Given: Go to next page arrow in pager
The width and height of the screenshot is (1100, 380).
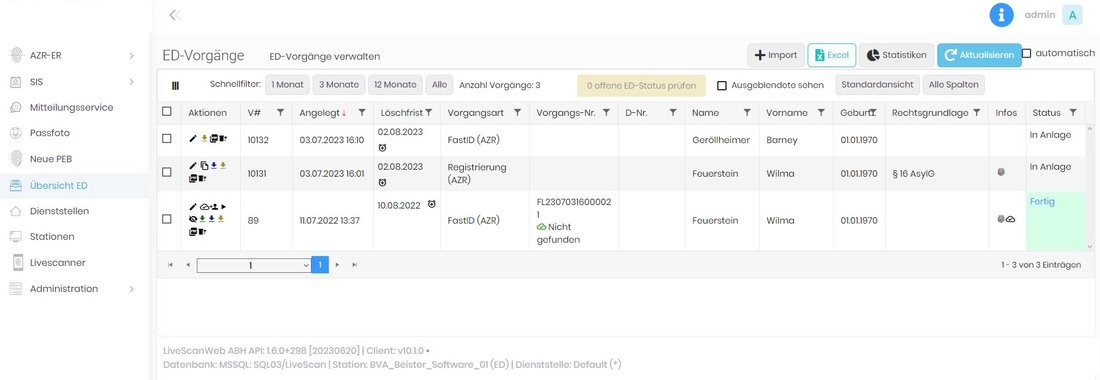Looking at the screenshot, I should (337, 265).
